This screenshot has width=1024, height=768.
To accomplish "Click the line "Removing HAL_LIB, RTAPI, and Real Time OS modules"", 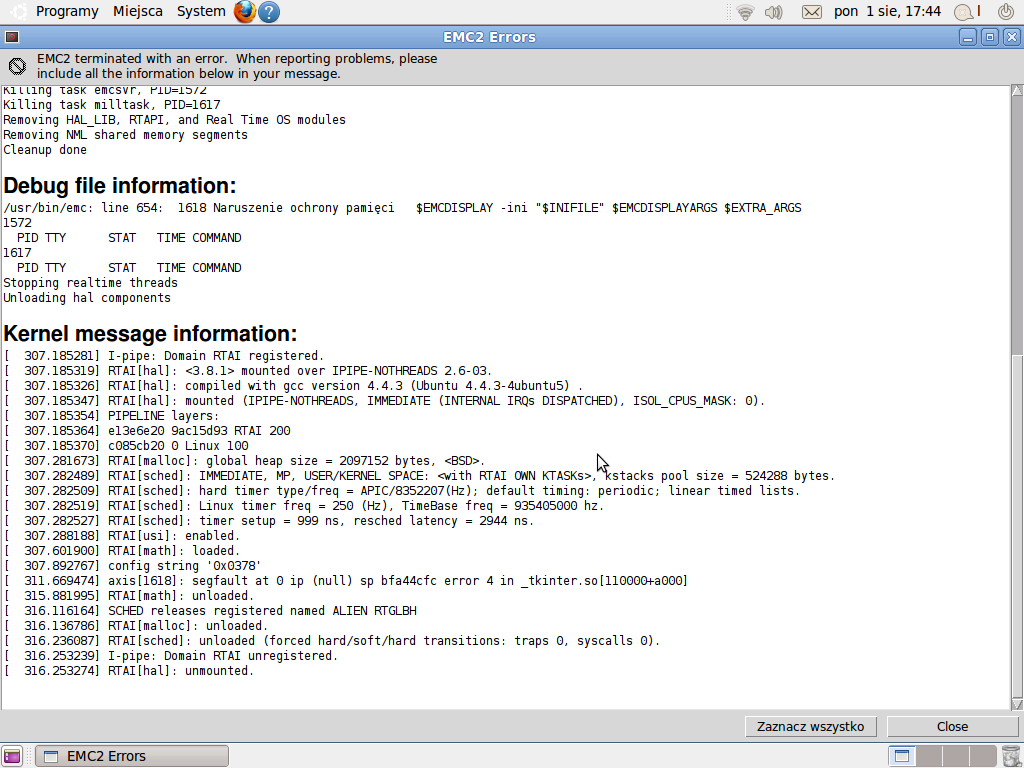I will (174, 120).
